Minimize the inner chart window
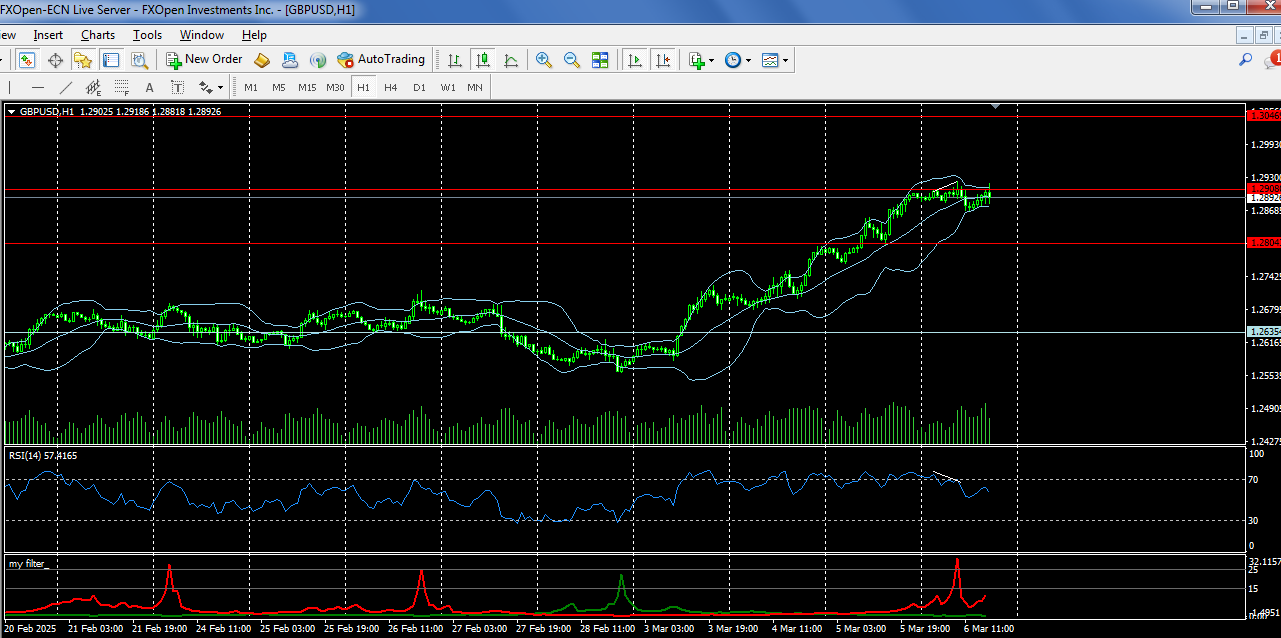Image resolution: width=1281 pixels, height=638 pixels. (x=1245, y=35)
